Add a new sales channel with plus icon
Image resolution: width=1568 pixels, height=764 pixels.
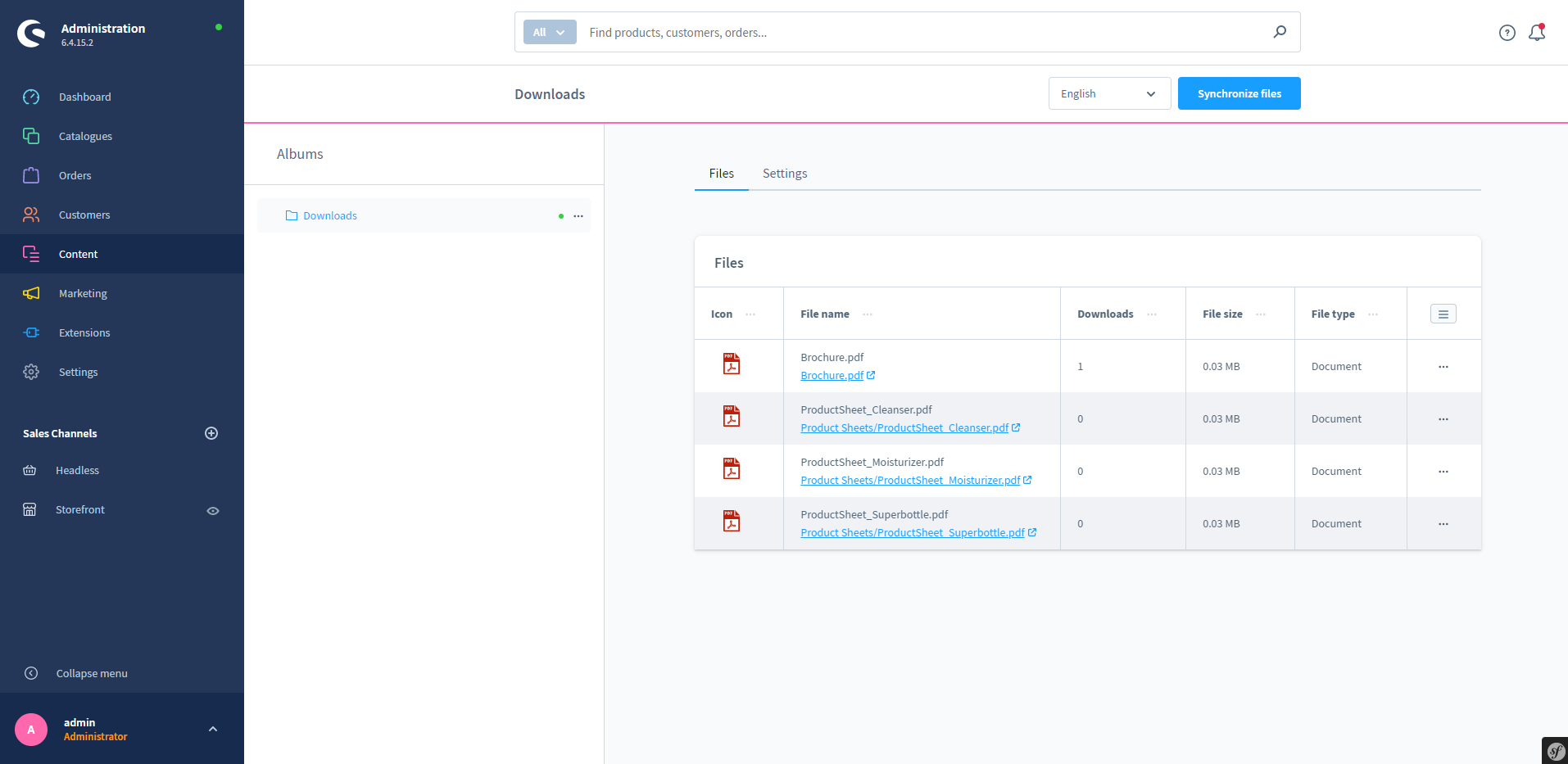(211, 433)
